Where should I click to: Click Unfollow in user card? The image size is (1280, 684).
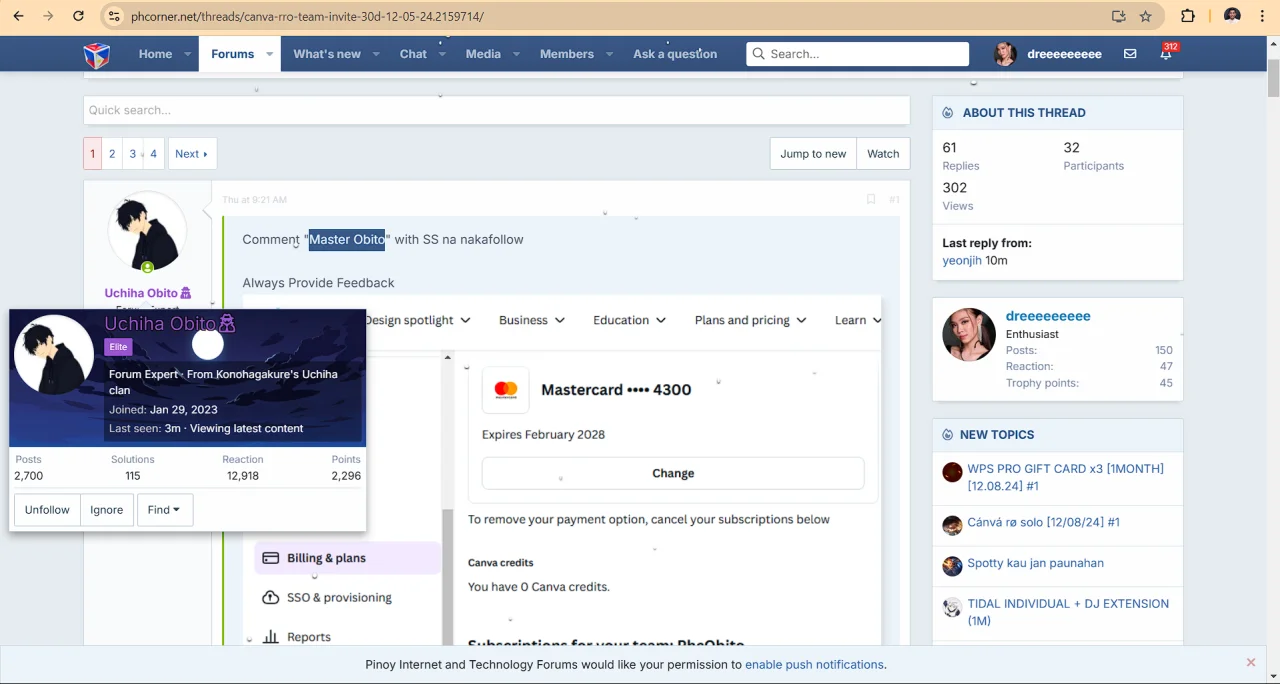(47, 510)
